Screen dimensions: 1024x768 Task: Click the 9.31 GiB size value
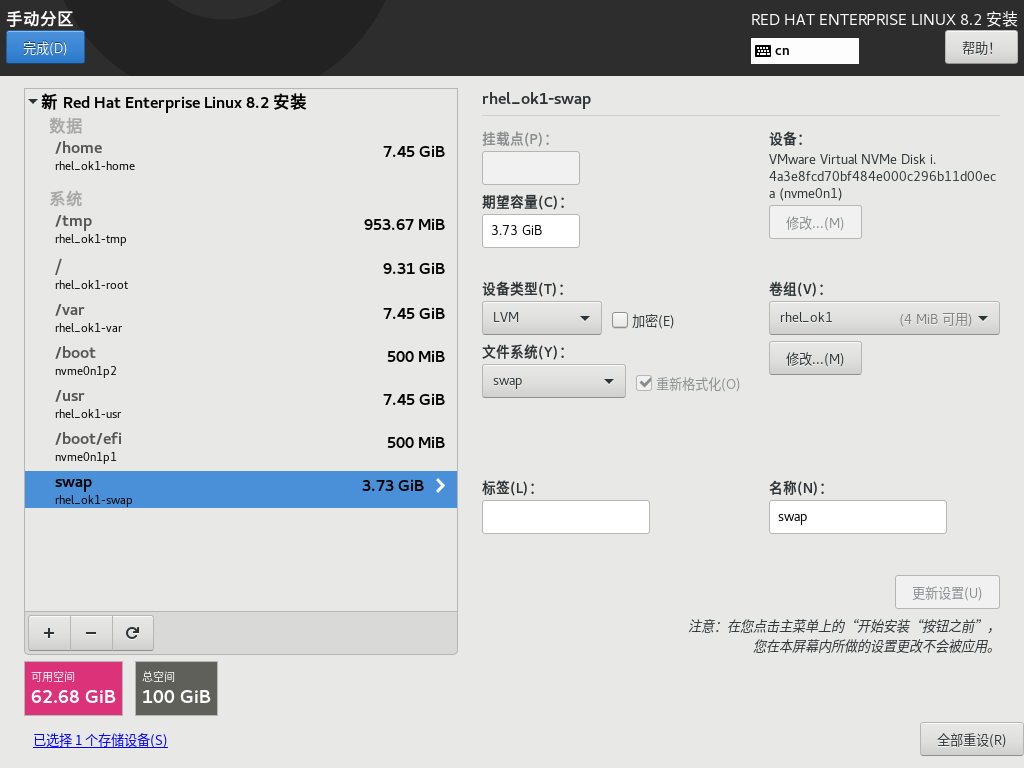(x=413, y=268)
